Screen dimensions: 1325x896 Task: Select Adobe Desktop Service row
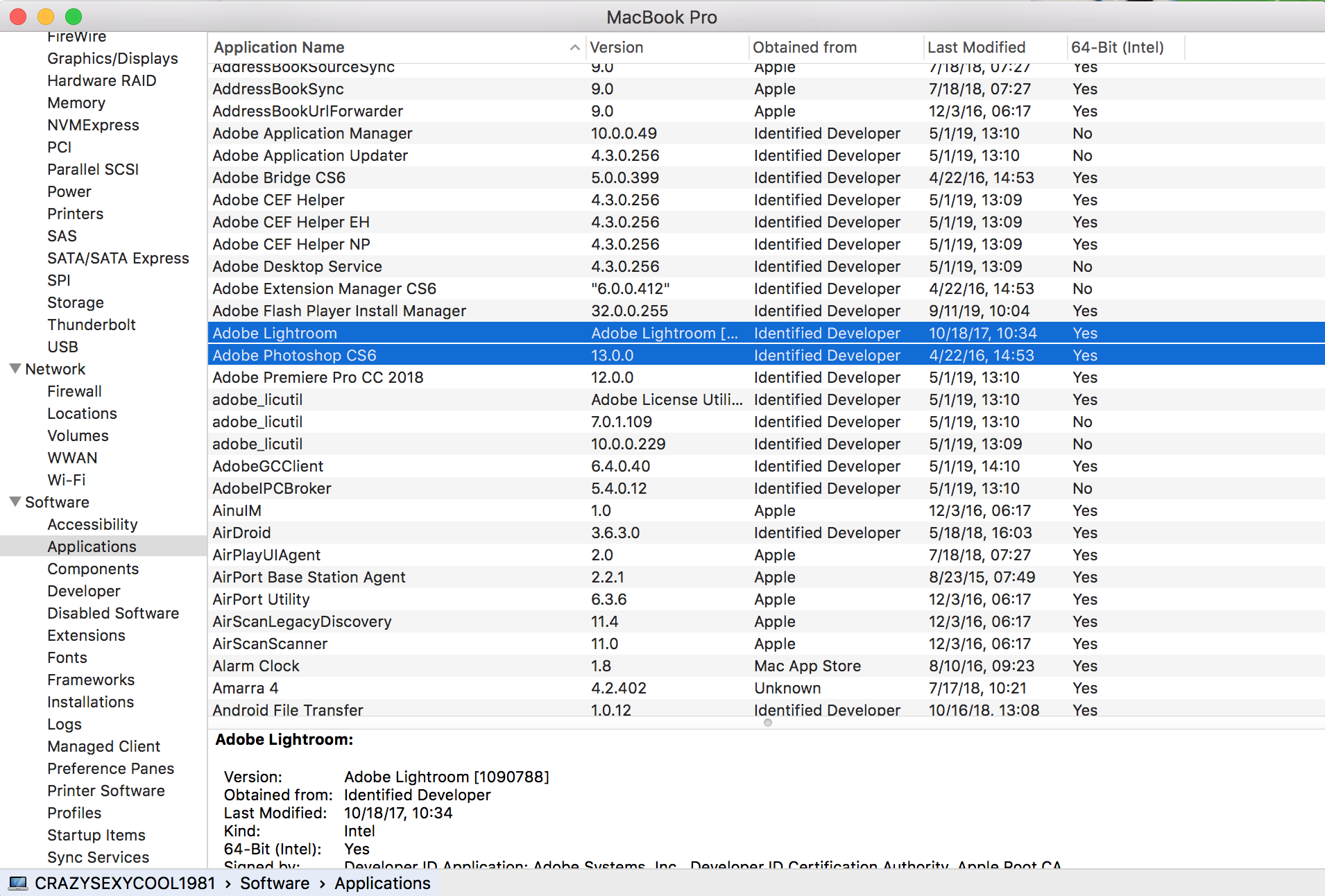pos(767,266)
